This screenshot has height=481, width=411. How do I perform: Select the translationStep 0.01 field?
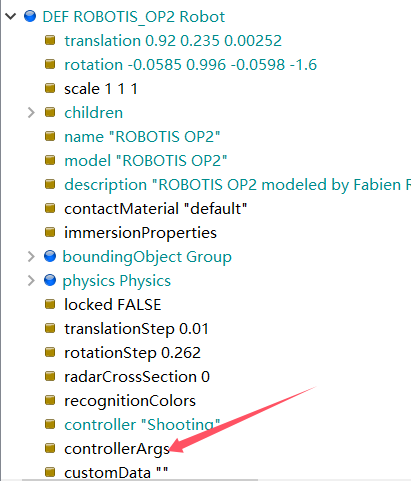(x=136, y=329)
